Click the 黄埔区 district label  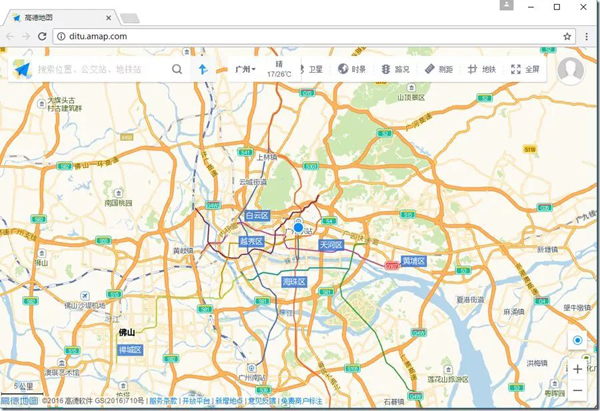414,261
